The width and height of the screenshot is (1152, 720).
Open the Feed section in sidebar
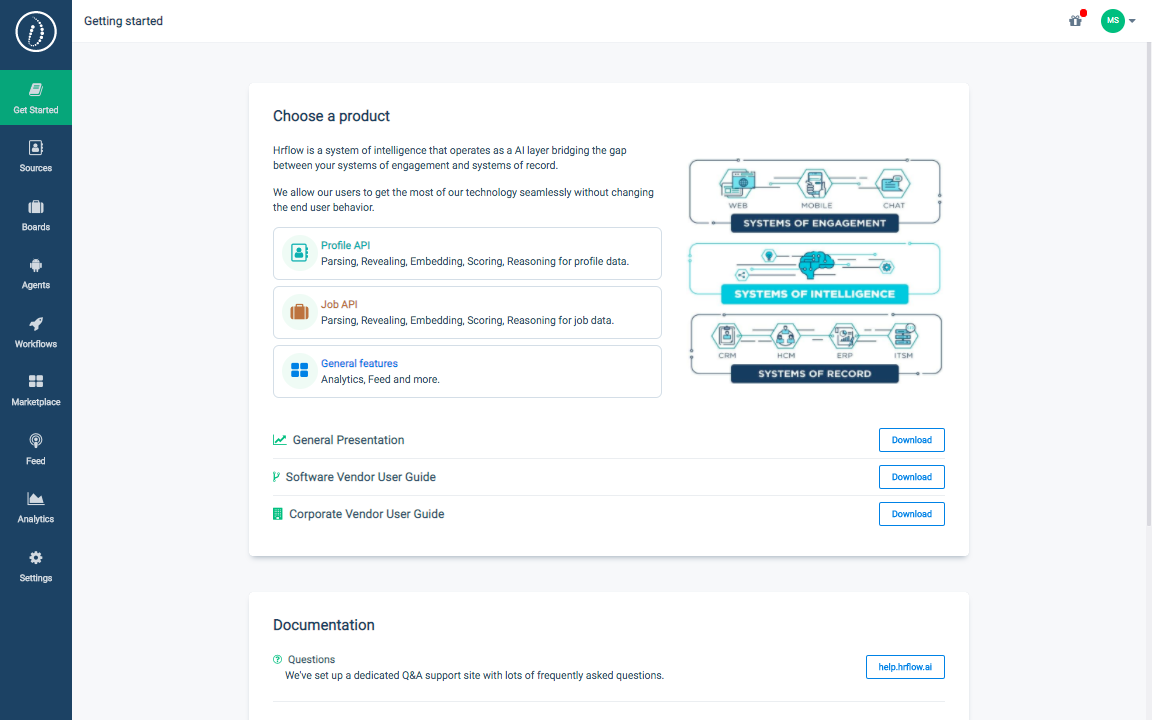[35, 449]
